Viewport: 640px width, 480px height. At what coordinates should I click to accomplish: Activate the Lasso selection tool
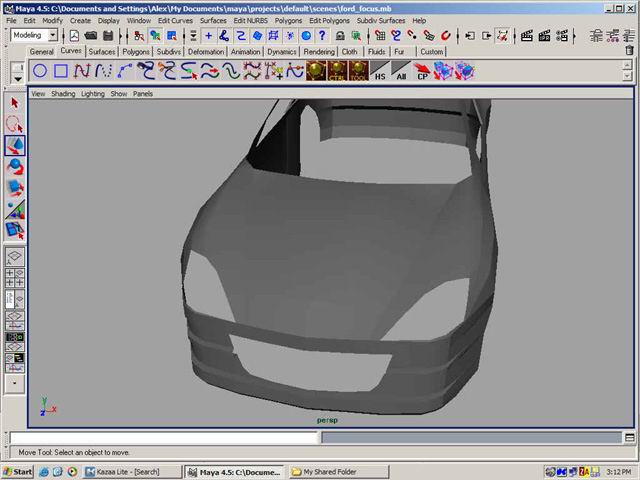(x=15, y=124)
